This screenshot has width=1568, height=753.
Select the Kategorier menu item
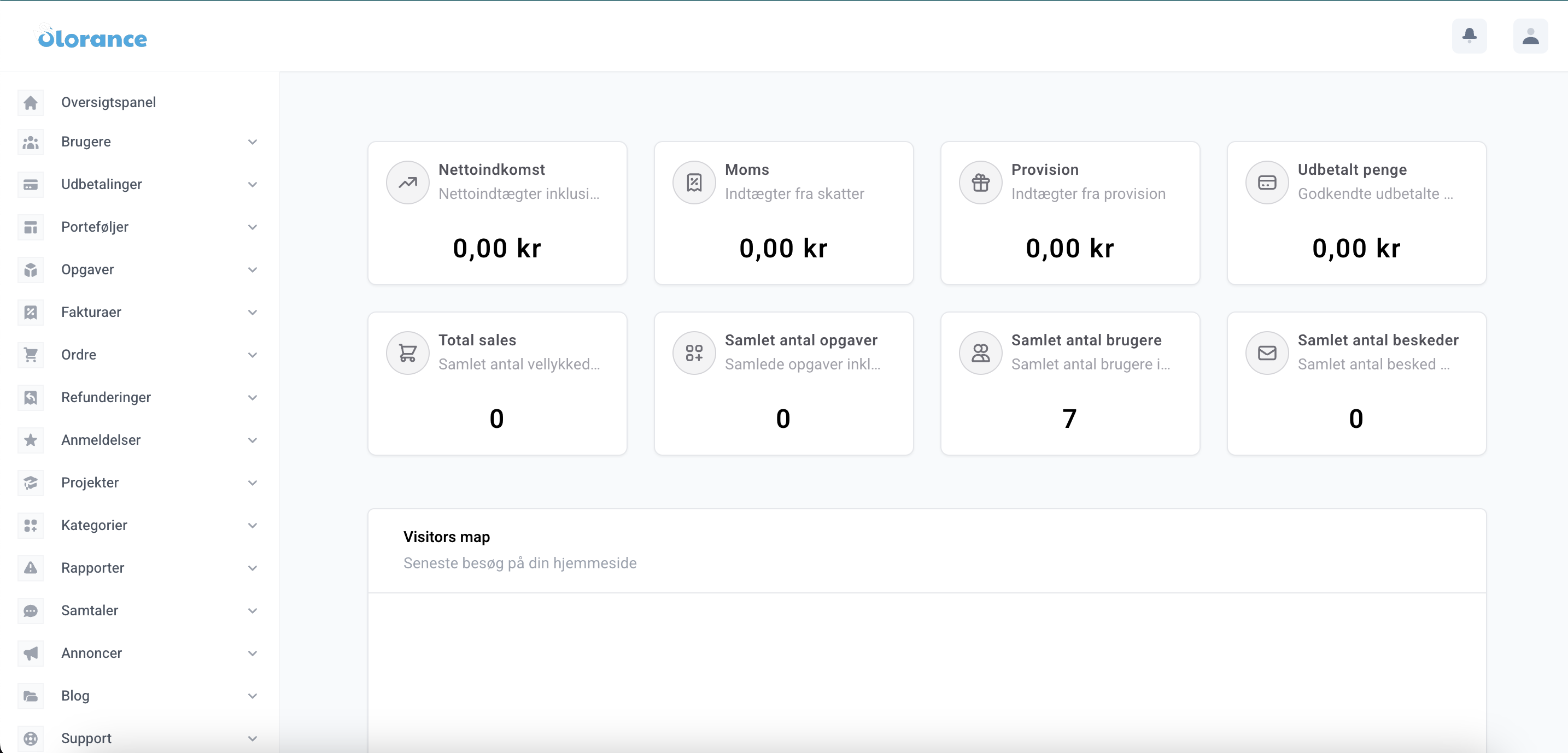(95, 526)
